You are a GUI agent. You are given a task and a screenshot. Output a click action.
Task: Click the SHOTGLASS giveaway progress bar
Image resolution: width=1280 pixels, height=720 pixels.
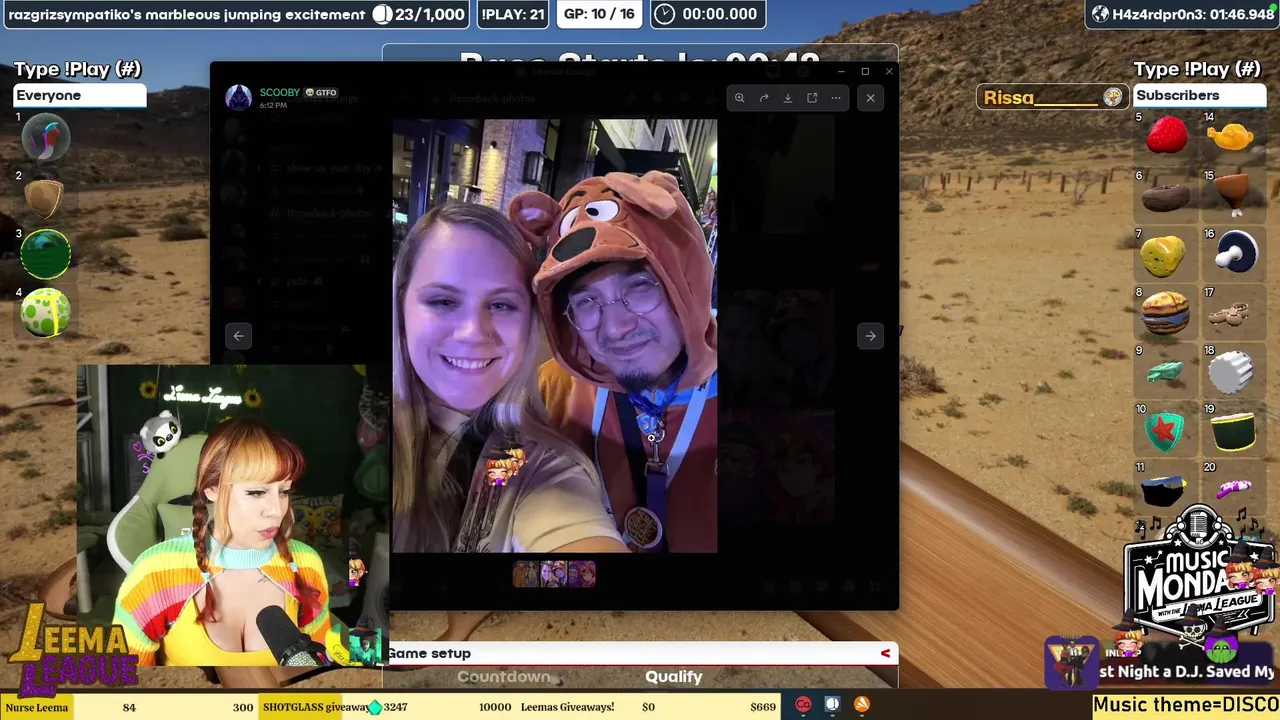390,707
